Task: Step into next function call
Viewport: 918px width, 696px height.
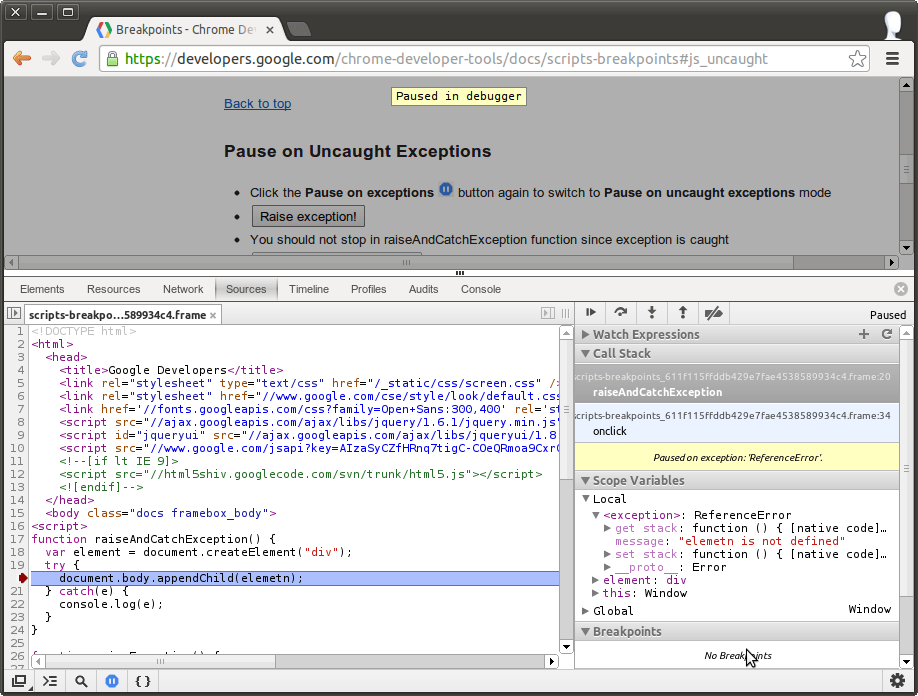Action: click(652, 314)
